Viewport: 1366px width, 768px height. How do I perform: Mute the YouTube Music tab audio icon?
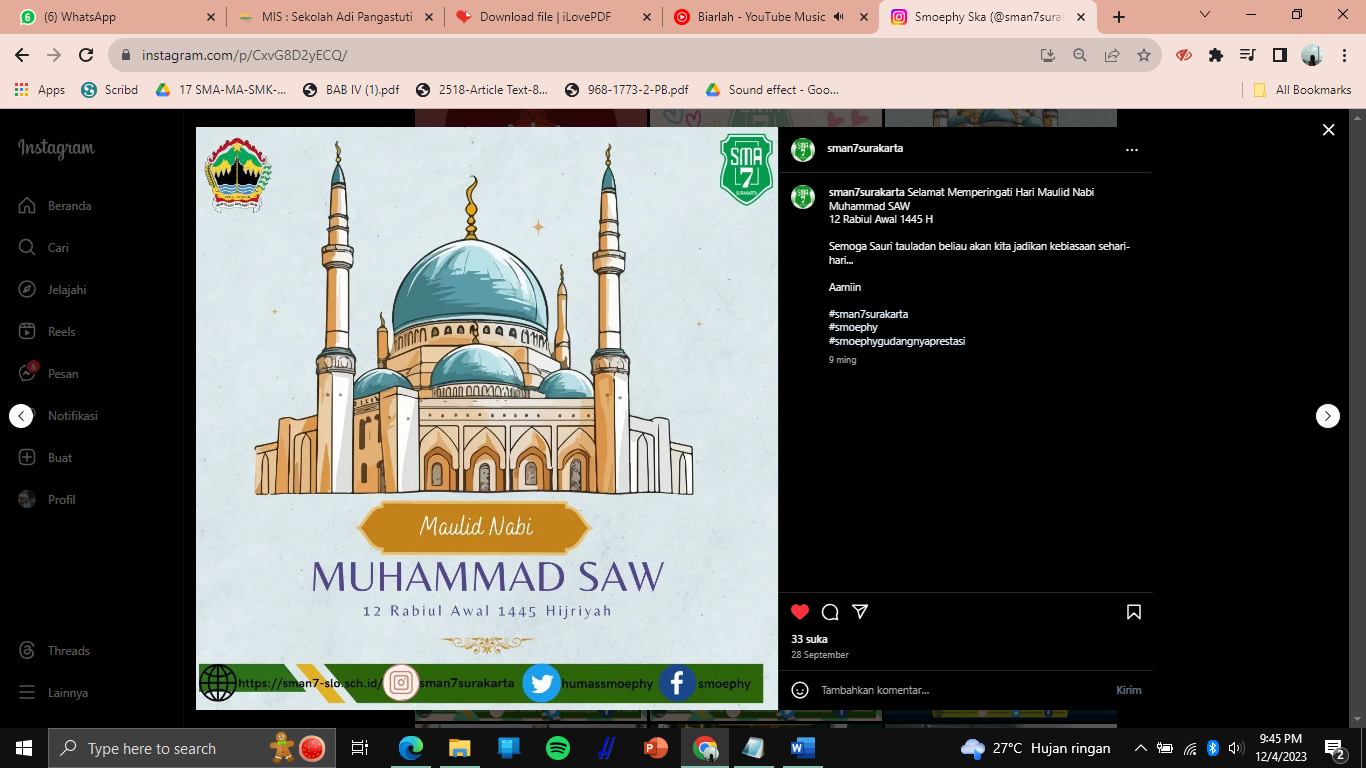[839, 17]
